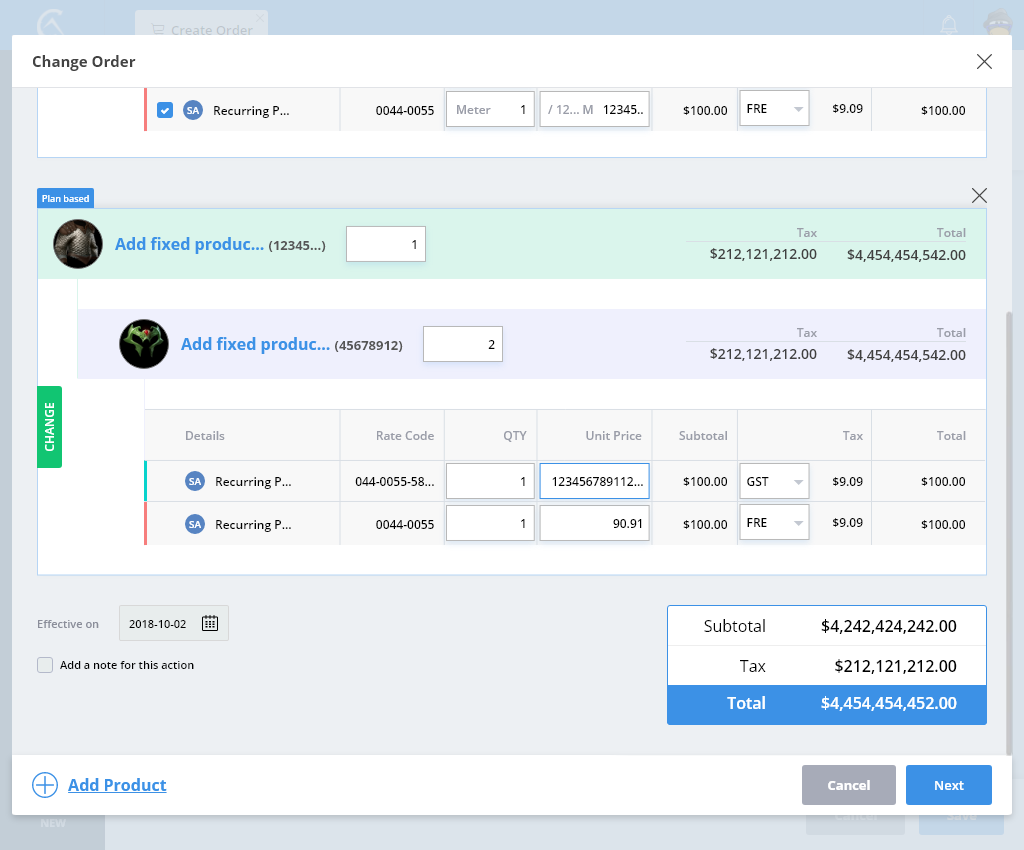Image resolution: width=1024 pixels, height=850 pixels.
Task: Click the green mask product thumbnail
Action: click(x=144, y=344)
